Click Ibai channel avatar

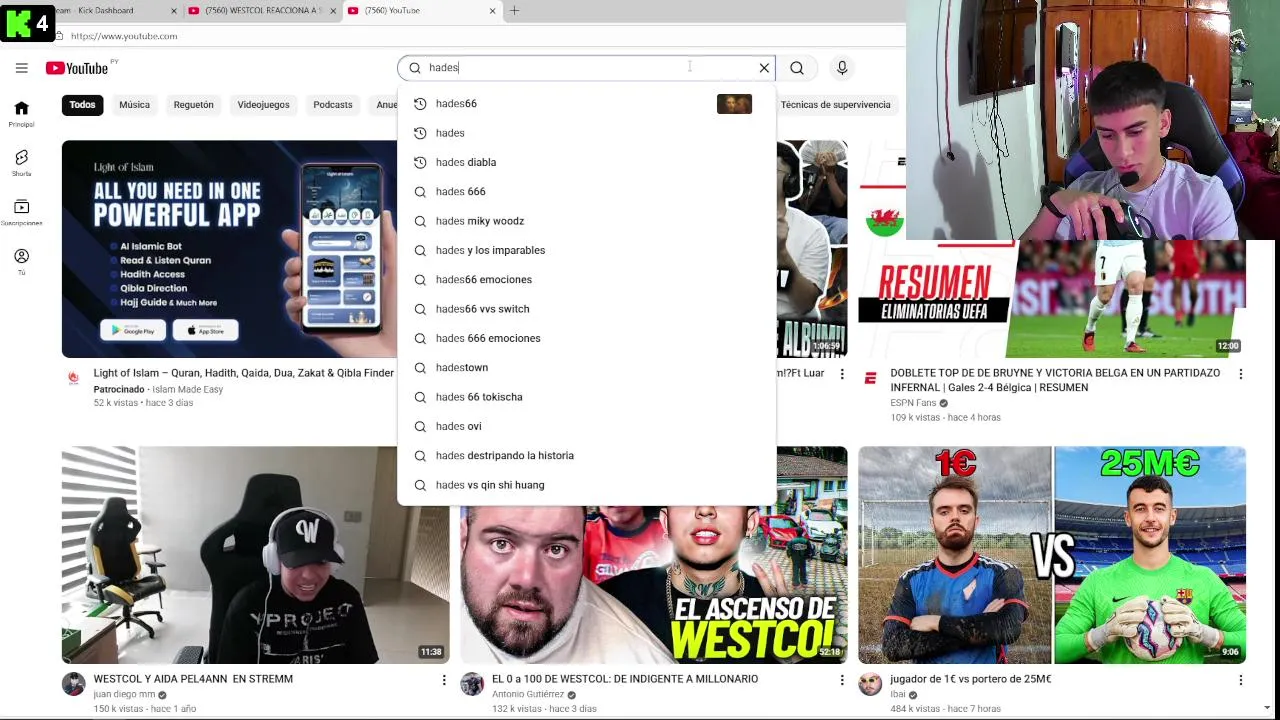pos(870,684)
